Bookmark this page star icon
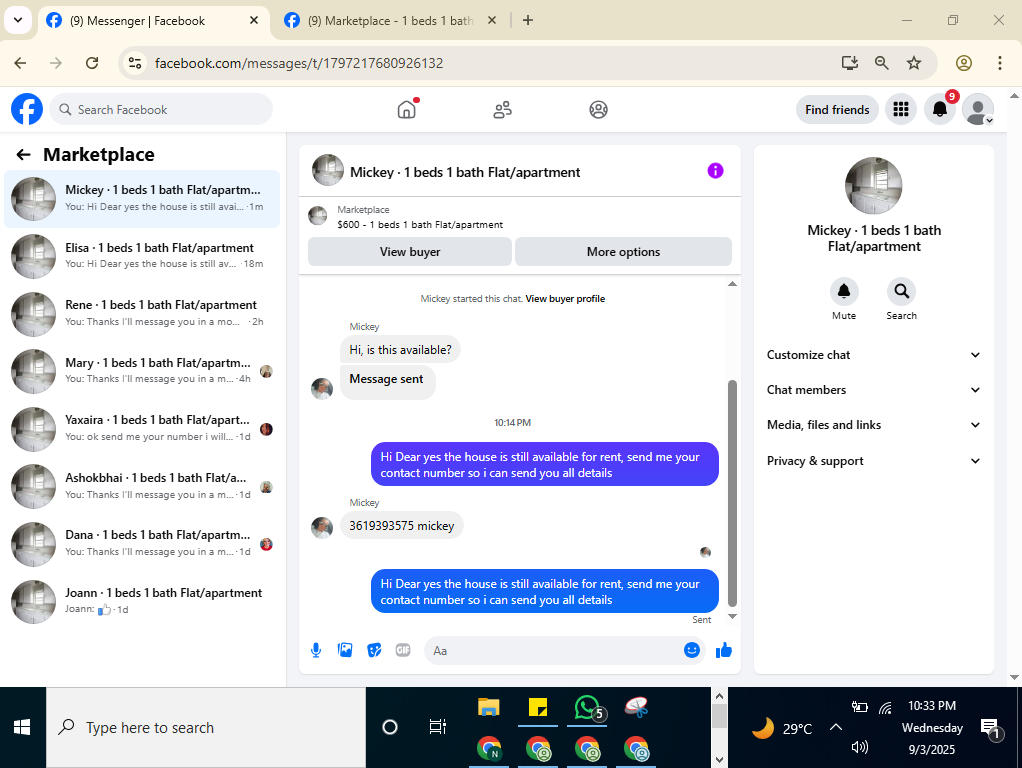 (914, 63)
